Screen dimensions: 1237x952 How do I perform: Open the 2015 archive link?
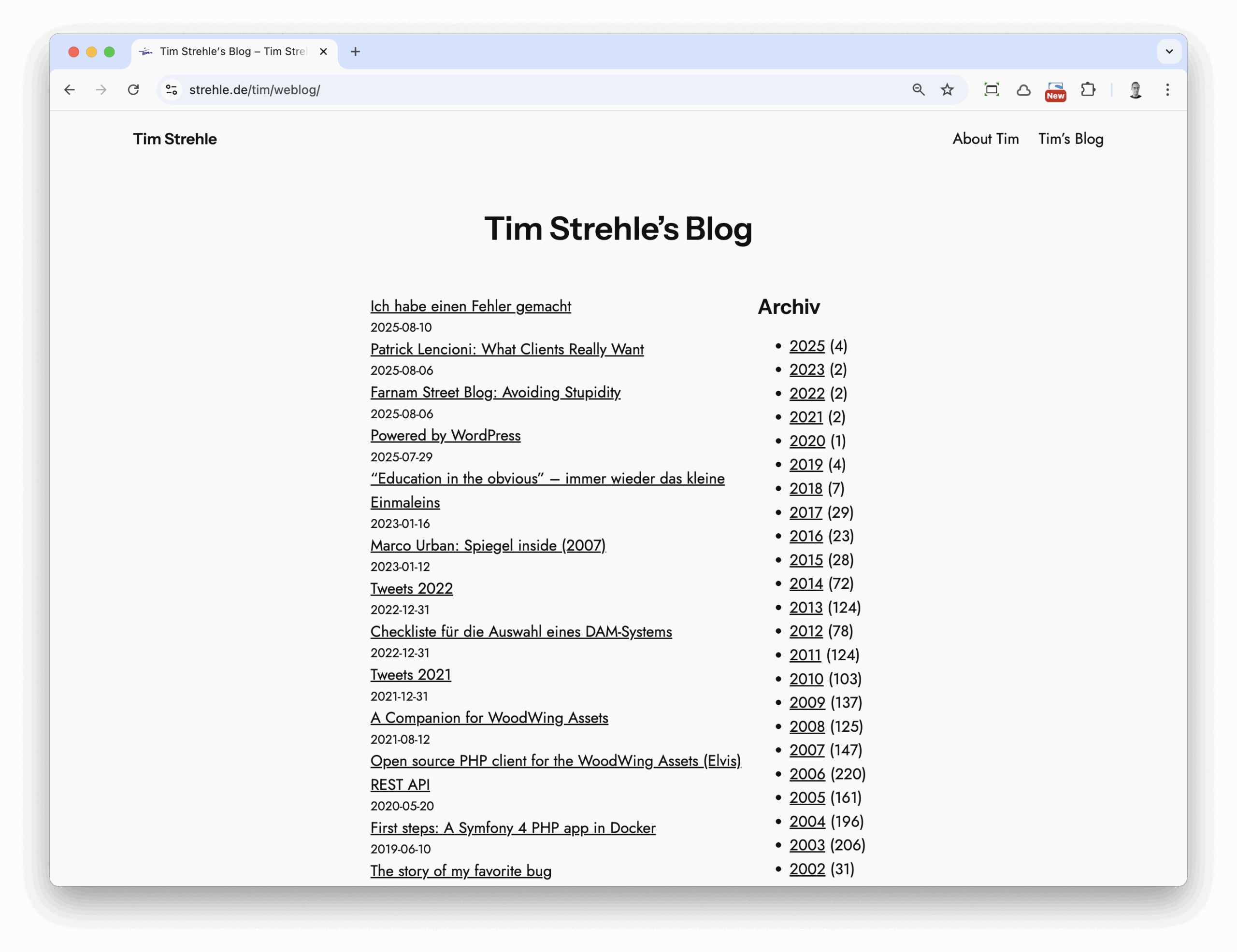[806, 560]
